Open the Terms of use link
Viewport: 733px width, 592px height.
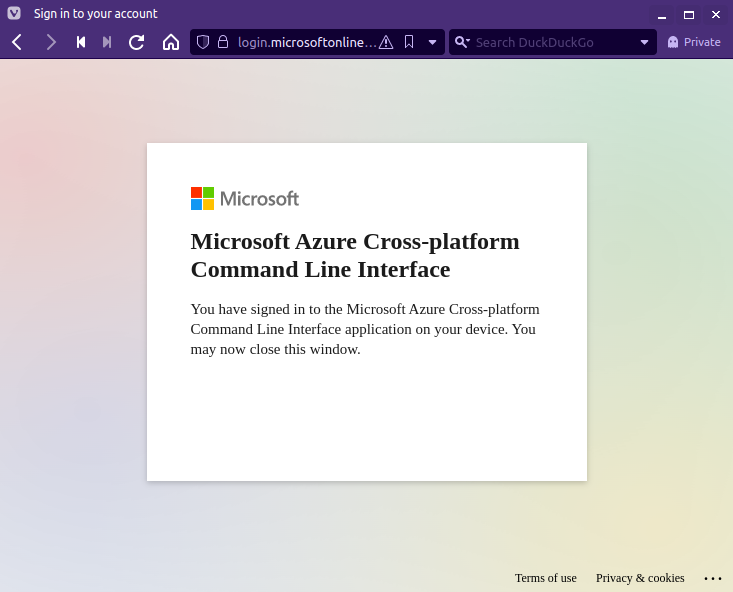tap(546, 578)
